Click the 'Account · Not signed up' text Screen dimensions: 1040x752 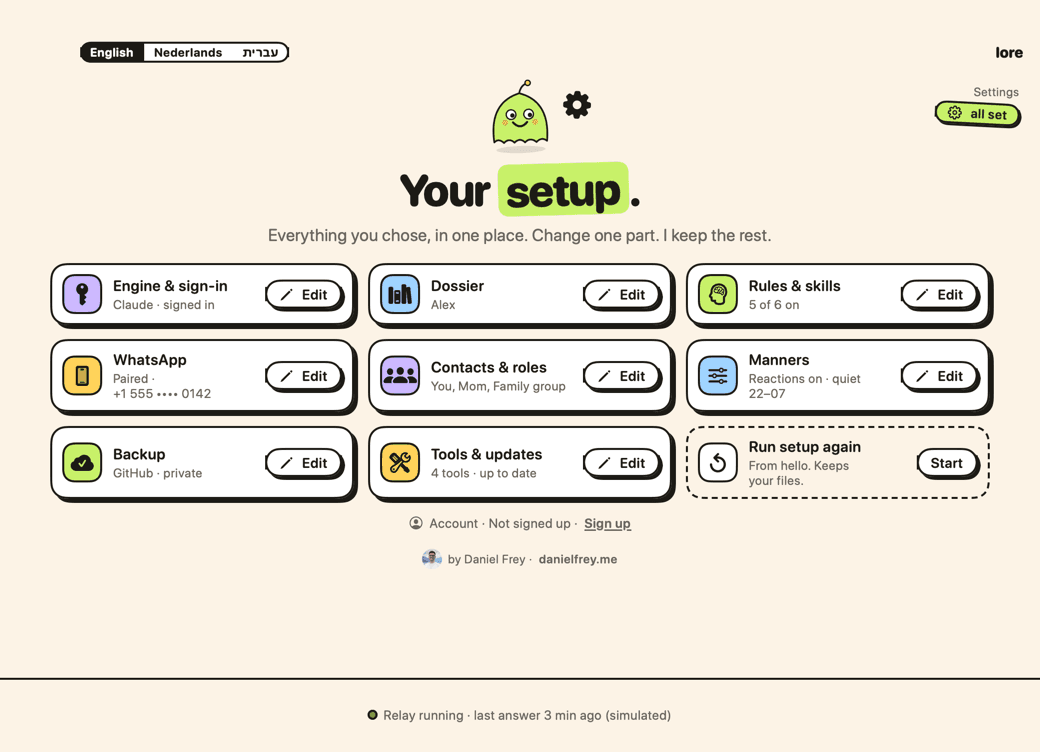tap(499, 523)
